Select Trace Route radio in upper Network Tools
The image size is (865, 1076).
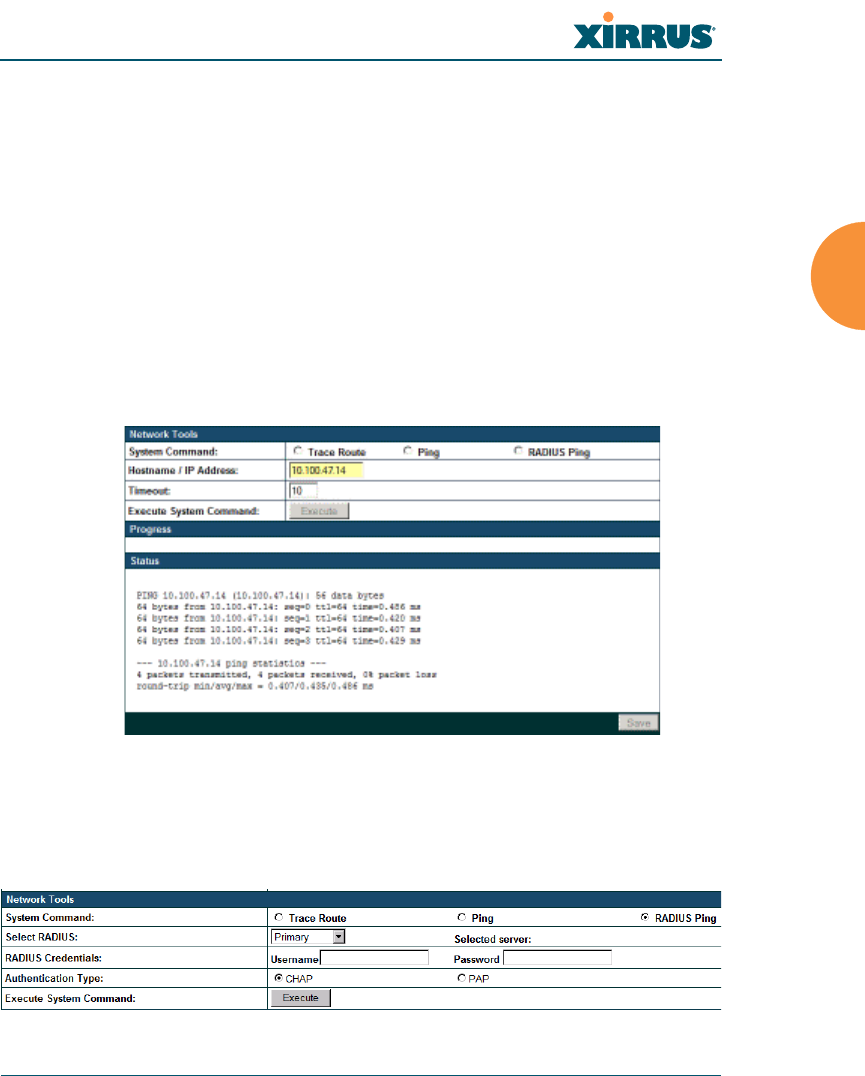tap(298, 451)
